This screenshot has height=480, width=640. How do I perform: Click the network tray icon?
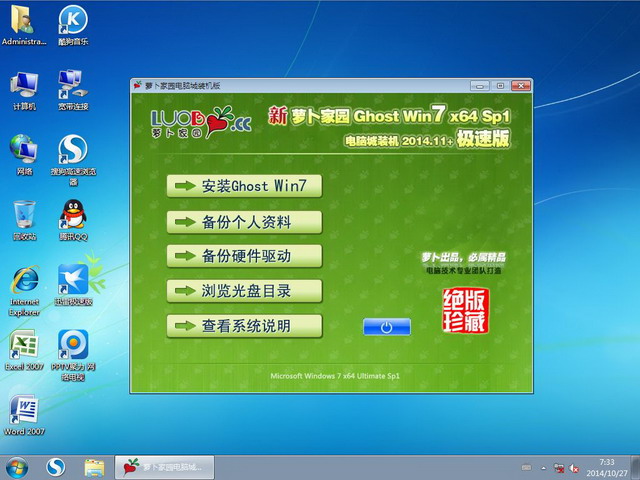click(558, 468)
